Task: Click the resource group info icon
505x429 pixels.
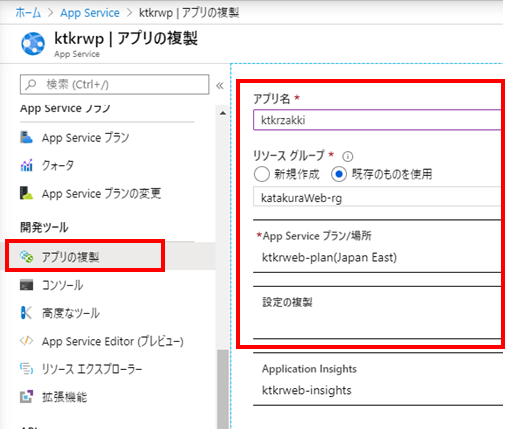Action: click(x=348, y=156)
